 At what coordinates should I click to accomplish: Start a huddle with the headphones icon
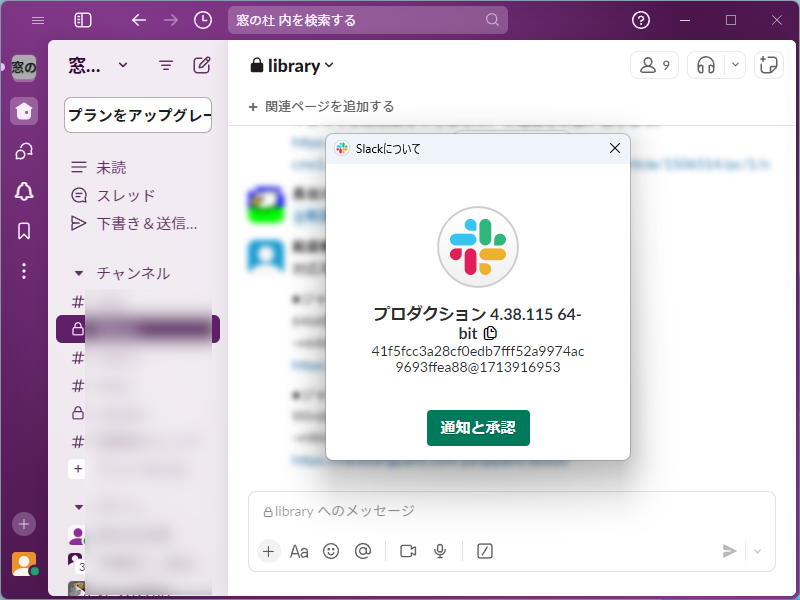708,64
